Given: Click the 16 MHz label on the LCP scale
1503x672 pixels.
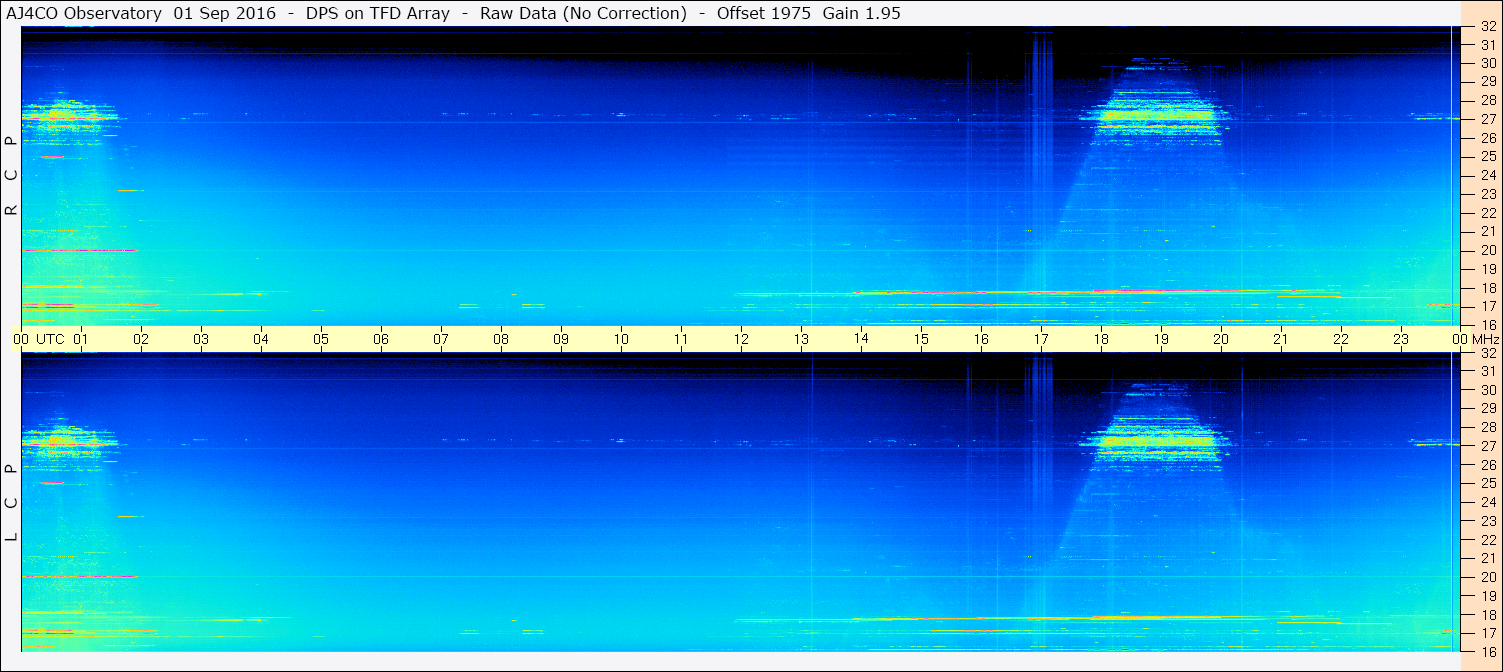Looking at the screenshot, I should (1488, 652).
